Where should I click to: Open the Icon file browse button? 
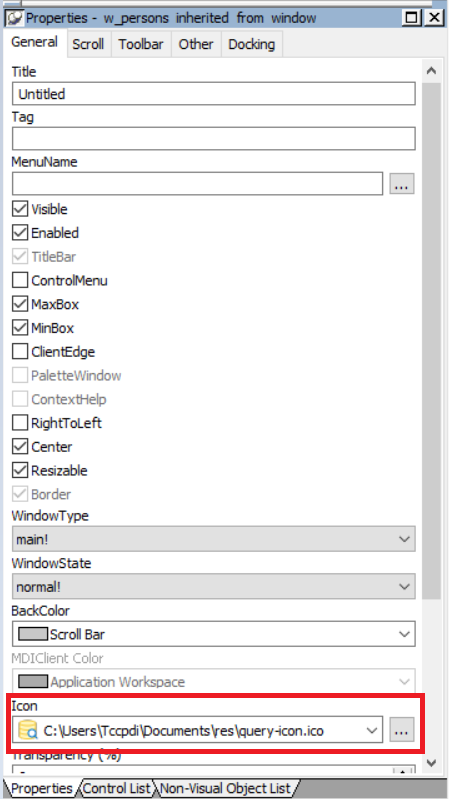(x=402, y=730)
